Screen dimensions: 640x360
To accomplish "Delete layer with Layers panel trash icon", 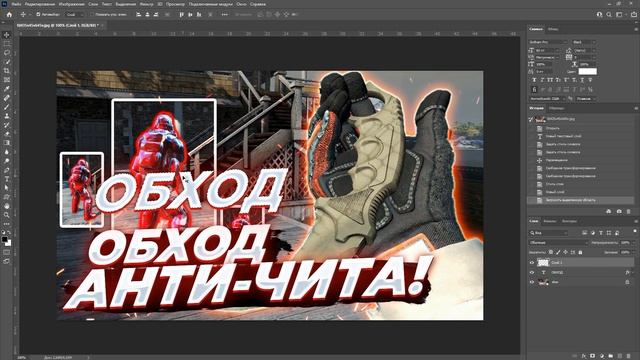I will coord(629,356).
